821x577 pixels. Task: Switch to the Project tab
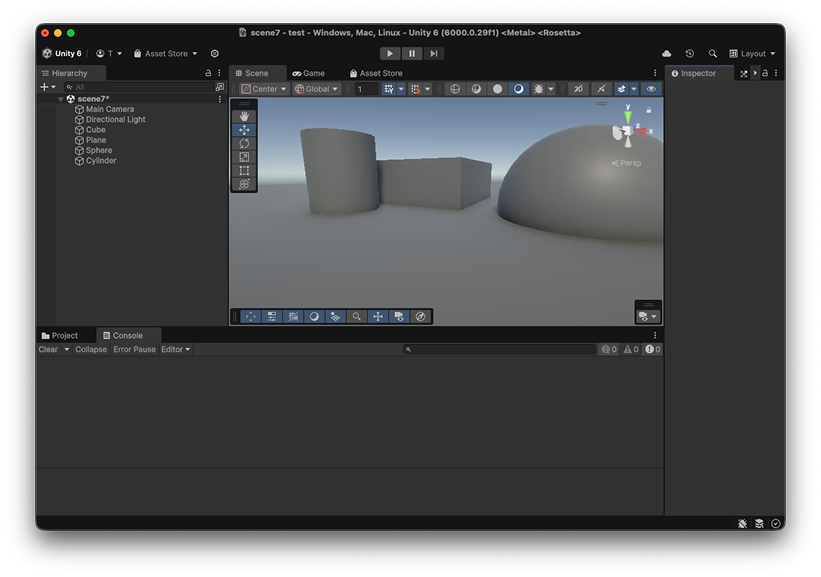60,336
